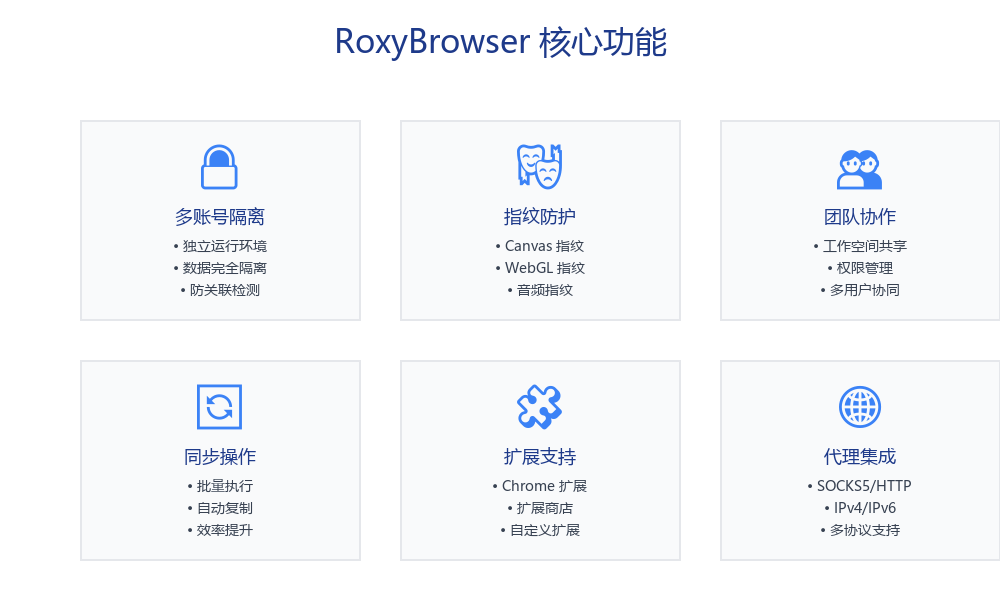Click the Canvas 指纹 bullet
Image resolution: width=1000 pixels, height=600 pixels.
pyautogui.click(x=540, y=246)
